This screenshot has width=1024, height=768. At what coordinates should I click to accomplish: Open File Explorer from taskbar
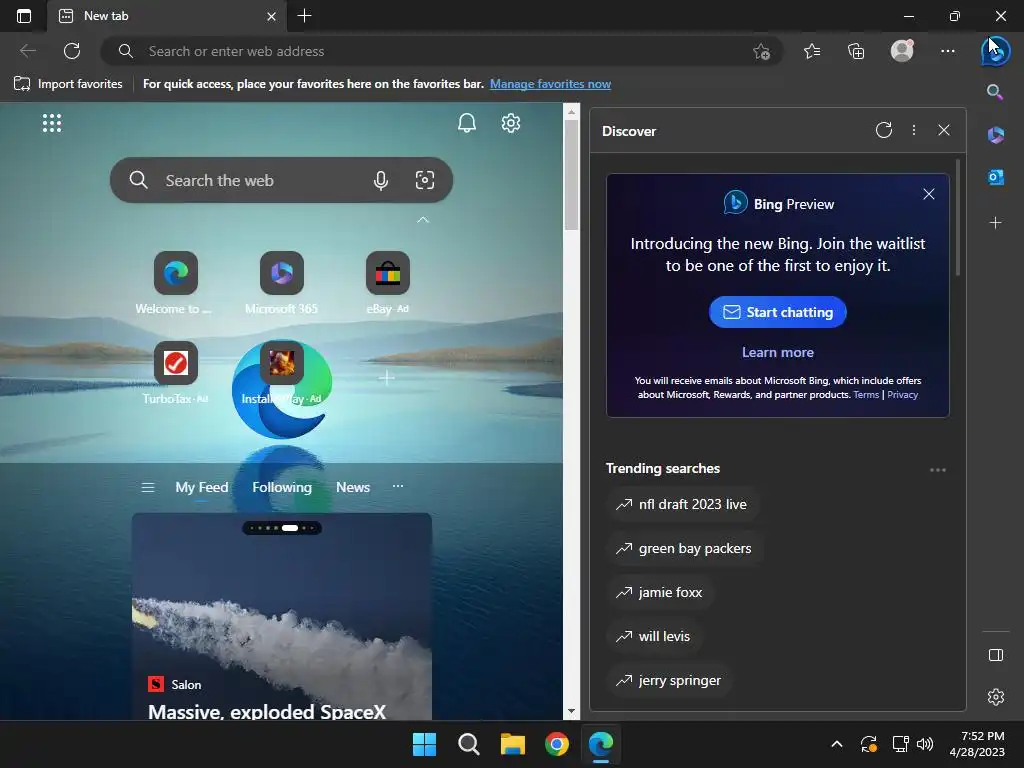[513, 744]
